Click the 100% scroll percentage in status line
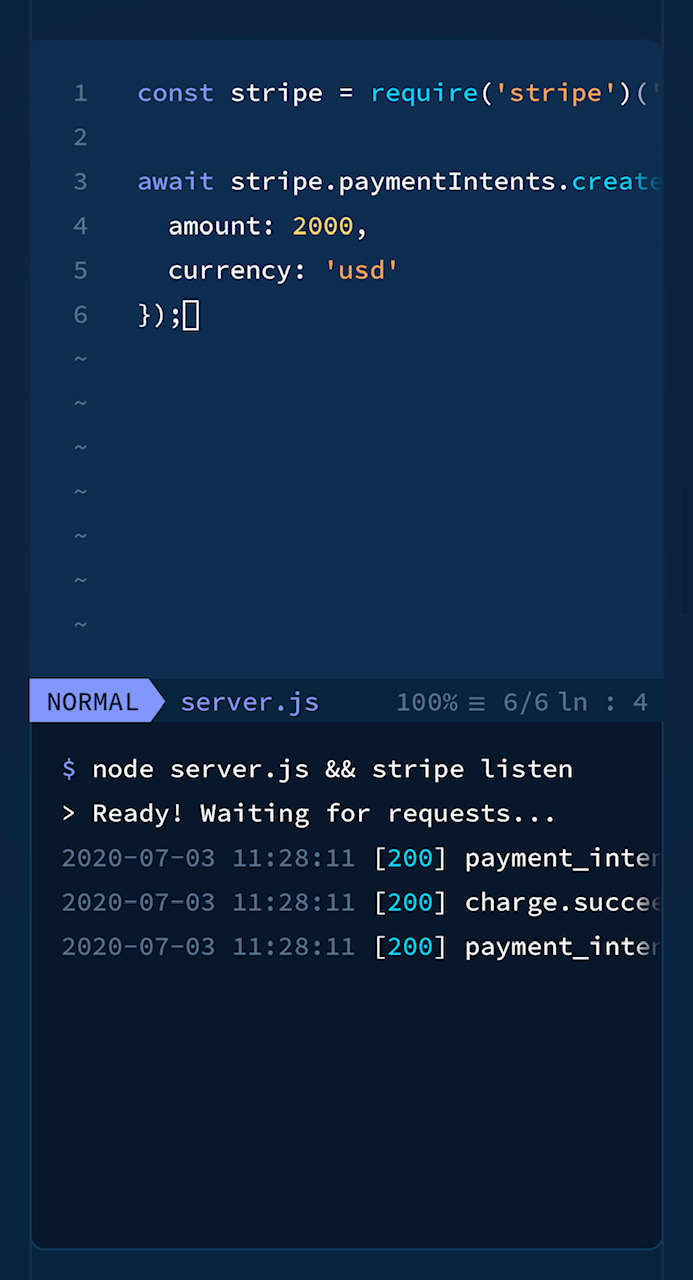 427,702
